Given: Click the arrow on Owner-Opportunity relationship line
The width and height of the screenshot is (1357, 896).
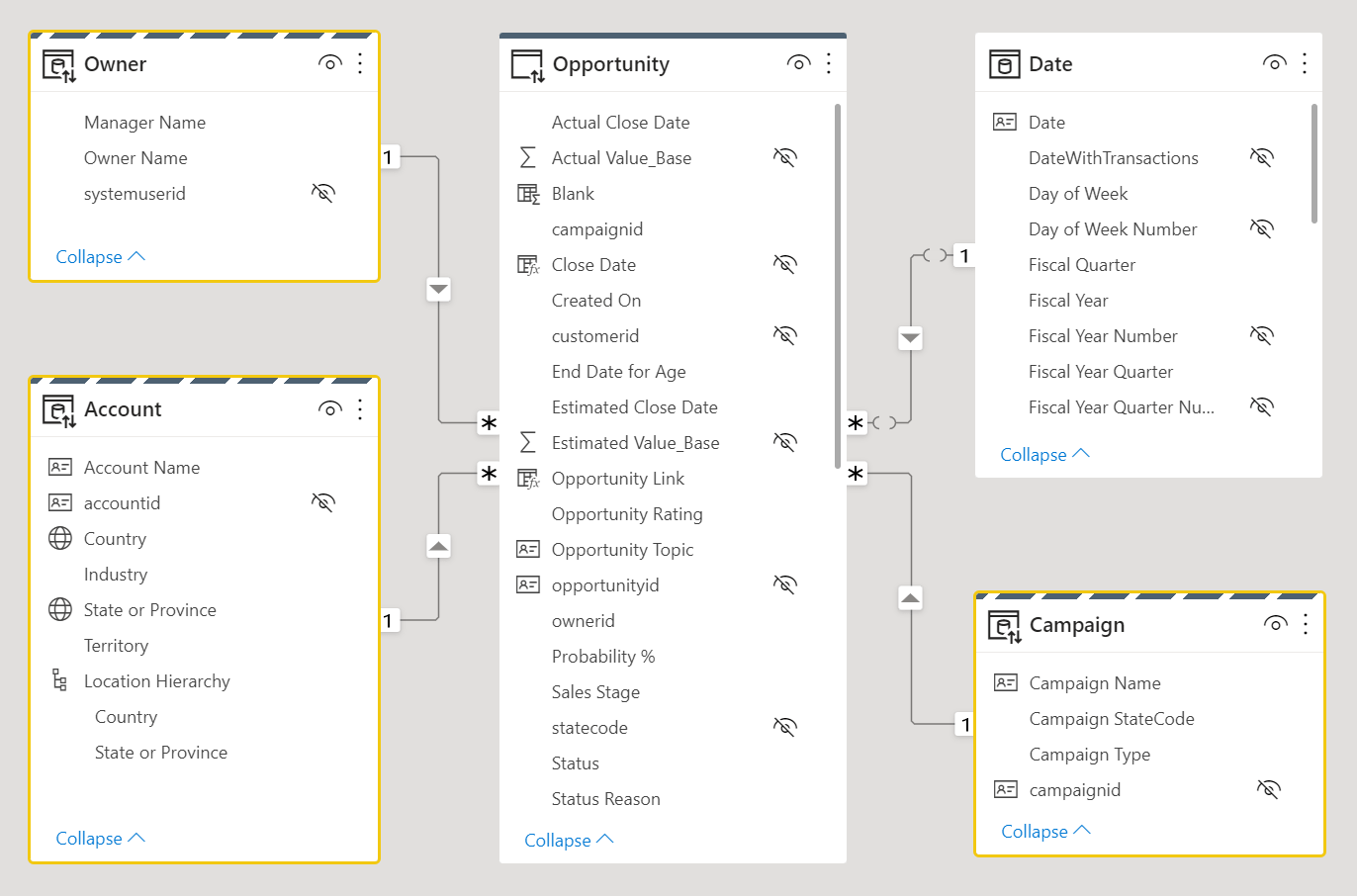Looking at the screenshot, I should tap(438, 289).
